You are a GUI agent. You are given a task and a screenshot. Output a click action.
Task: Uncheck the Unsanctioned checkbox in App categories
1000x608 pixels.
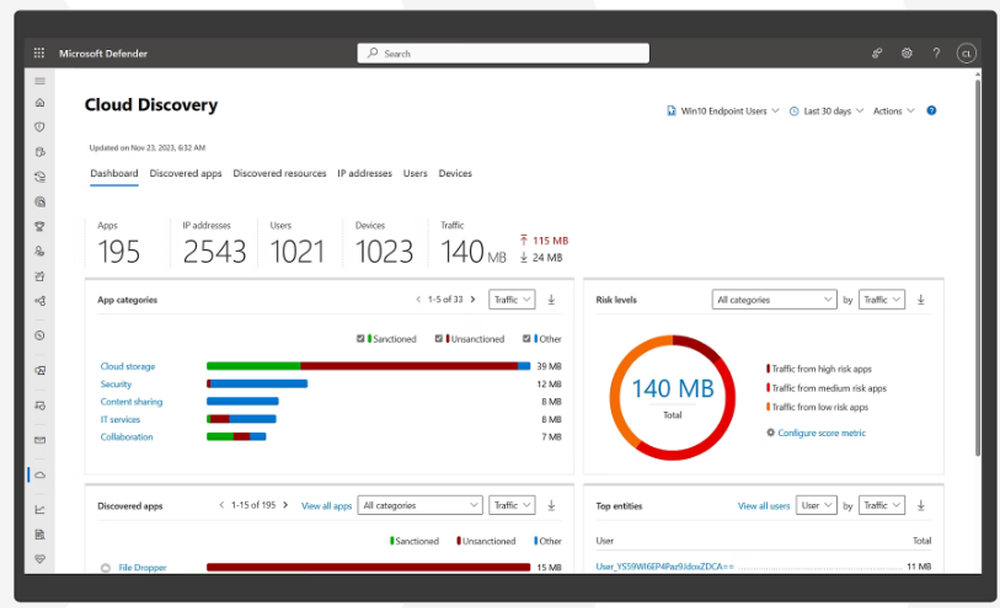pyautogui.click(x=439, y=339)
